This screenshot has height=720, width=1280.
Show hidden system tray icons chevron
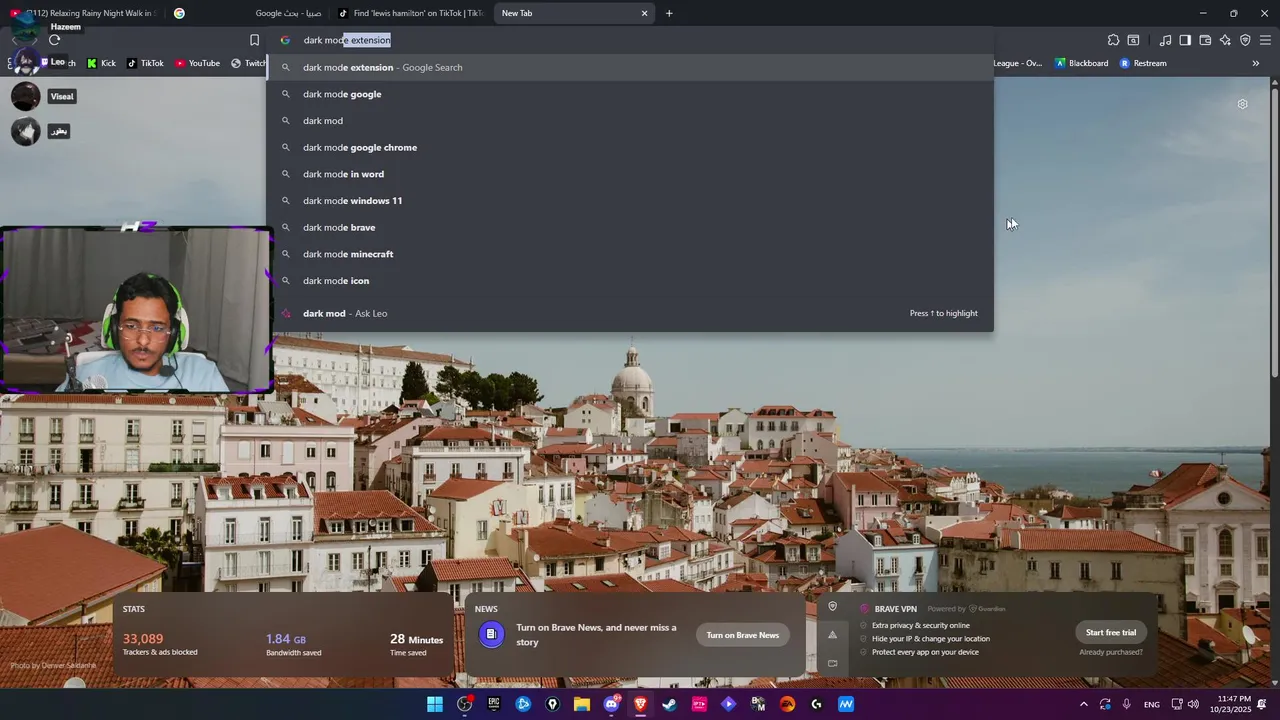pyautogui.click(x=1083, y=704)
